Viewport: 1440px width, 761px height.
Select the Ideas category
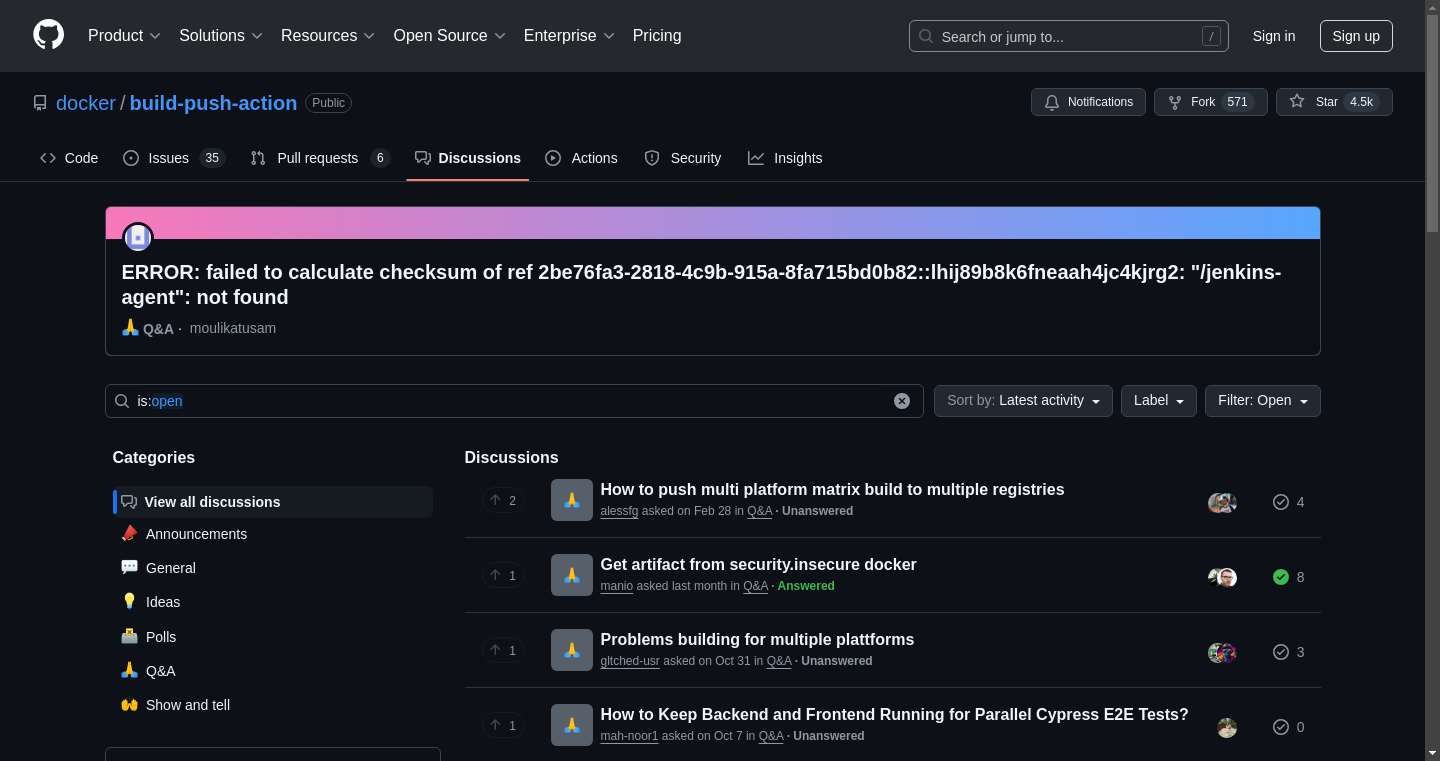pos(273,602)
